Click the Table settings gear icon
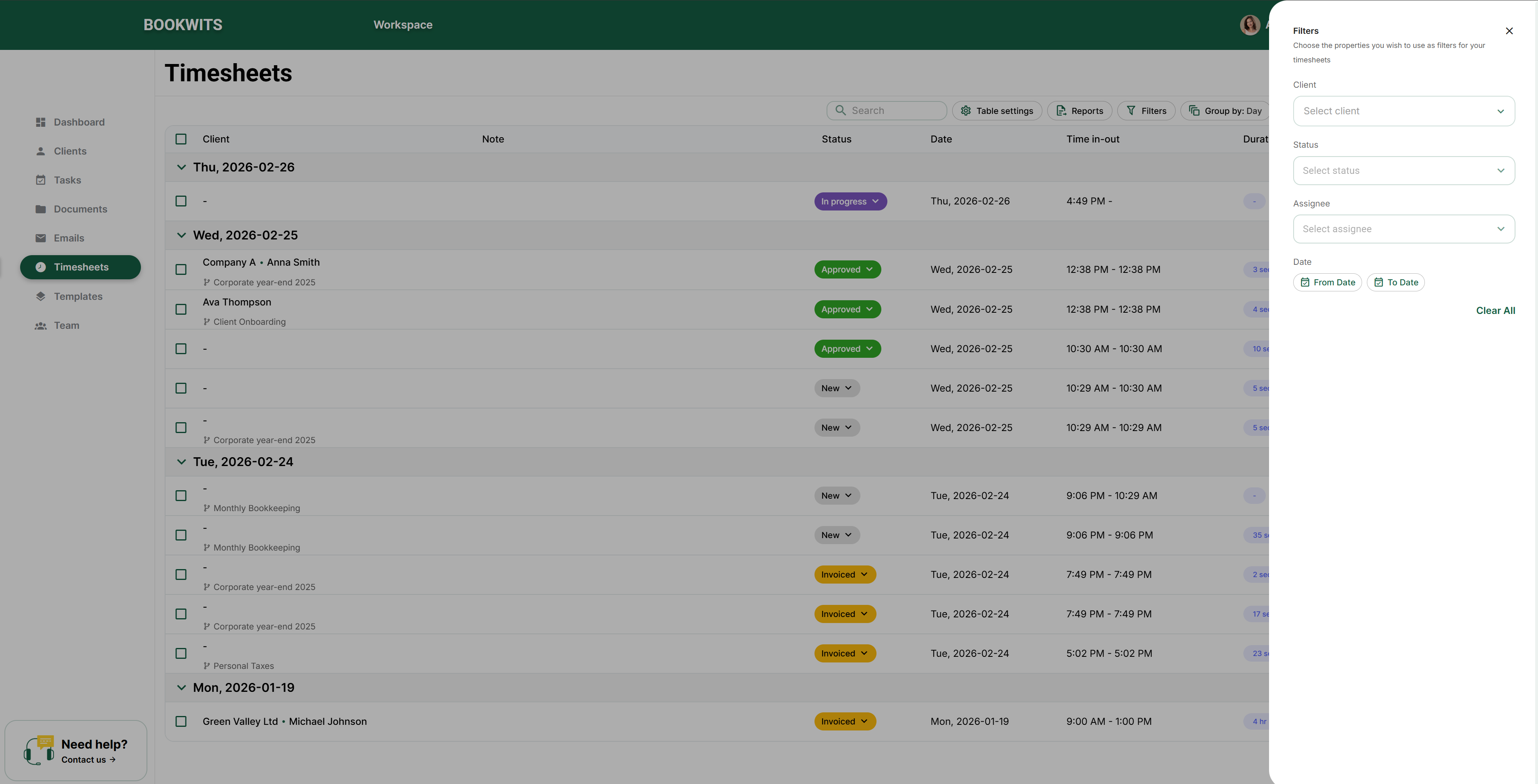The image size is (1538, 784). tap(965, 111)
